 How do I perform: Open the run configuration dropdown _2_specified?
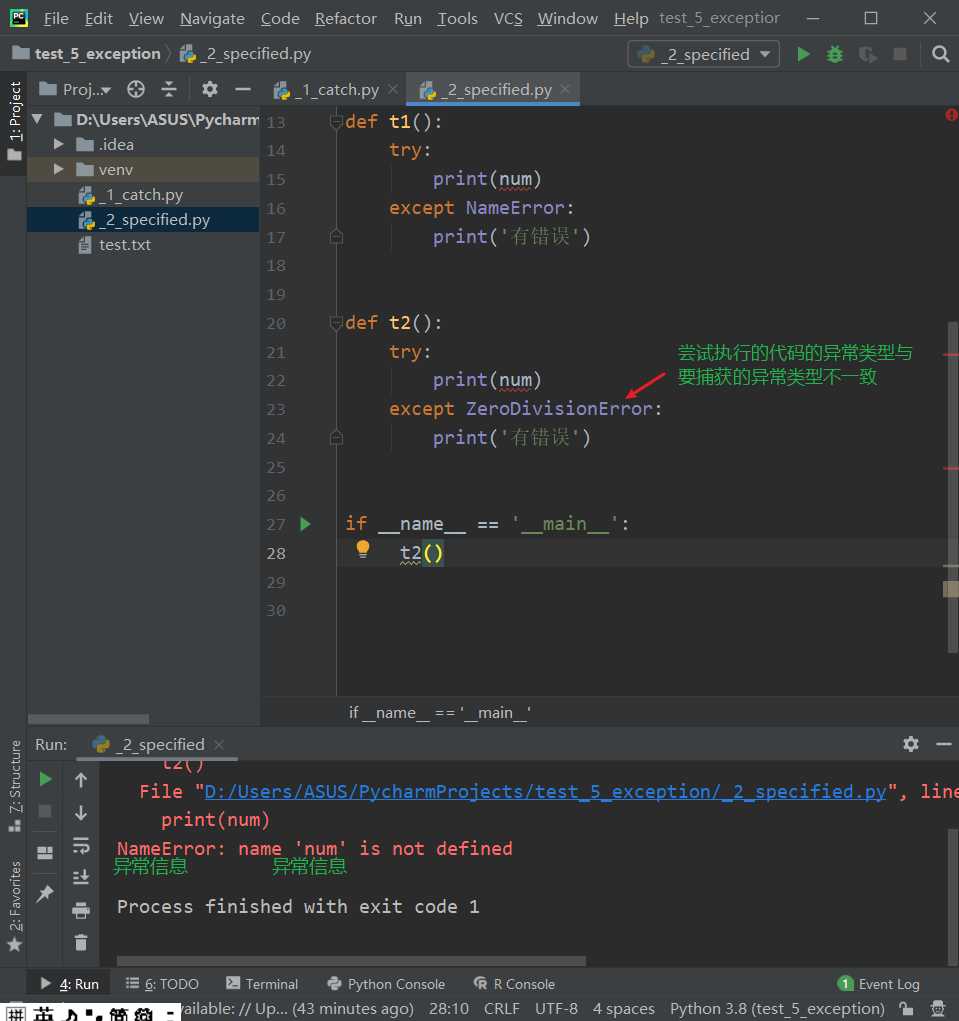coord(703,54)
